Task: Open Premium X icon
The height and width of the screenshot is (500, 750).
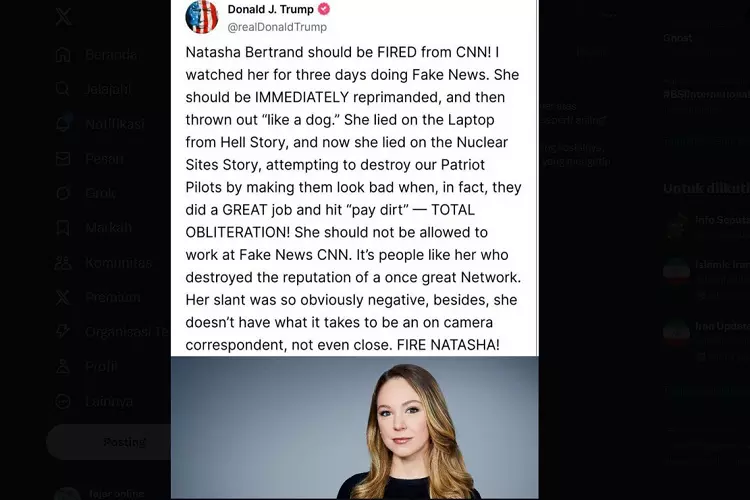Action: point(63,297)
